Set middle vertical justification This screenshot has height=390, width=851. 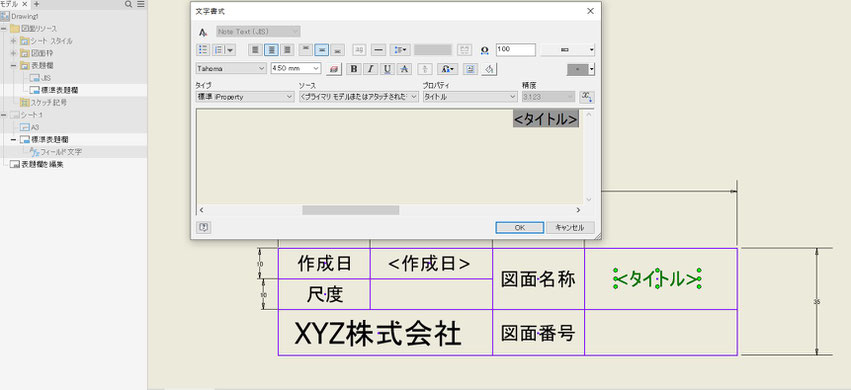tap(322, 50)
